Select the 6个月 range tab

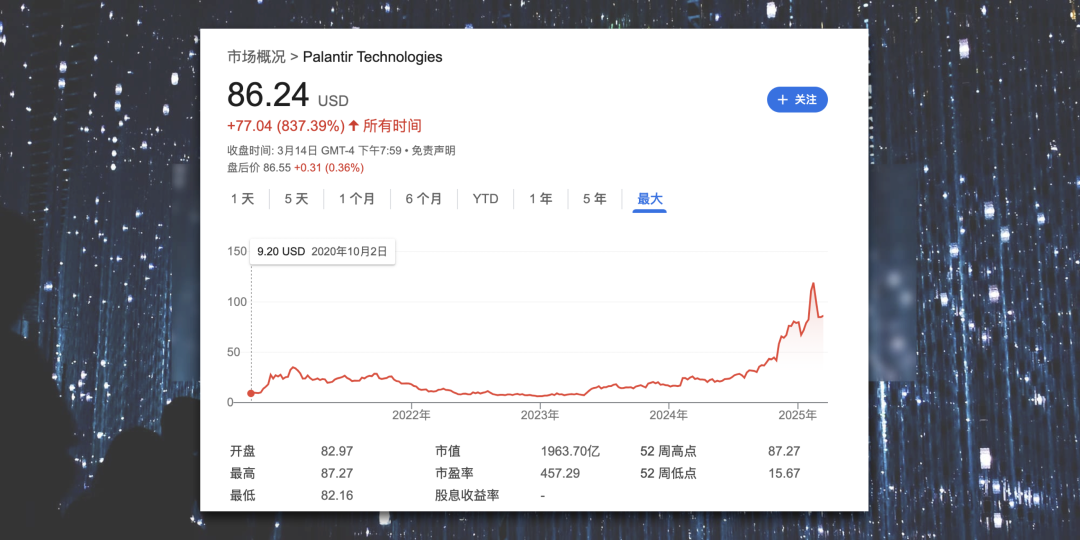tap(423, 199)
